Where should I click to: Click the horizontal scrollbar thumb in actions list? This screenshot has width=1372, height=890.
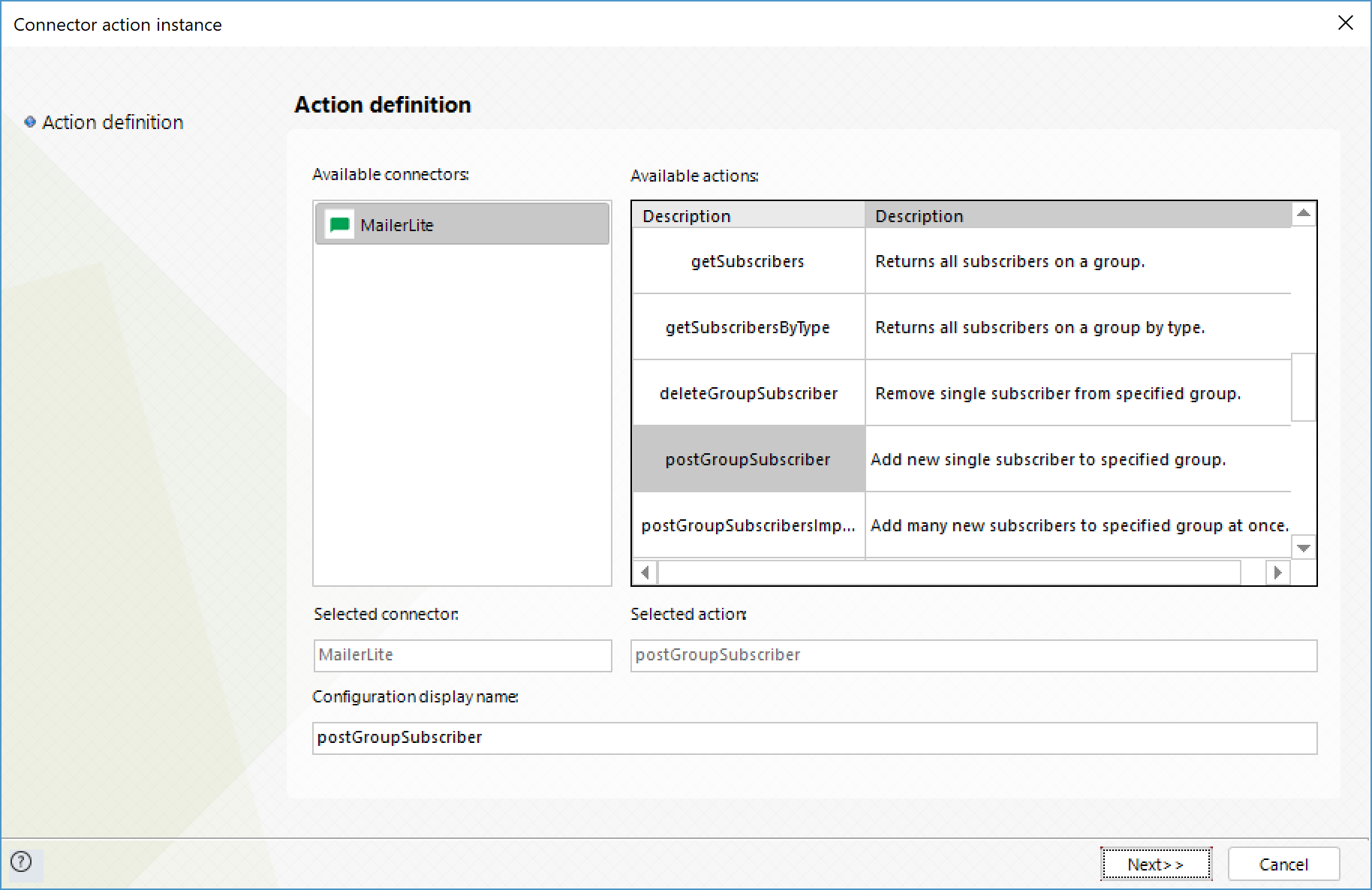pos(949,573)
